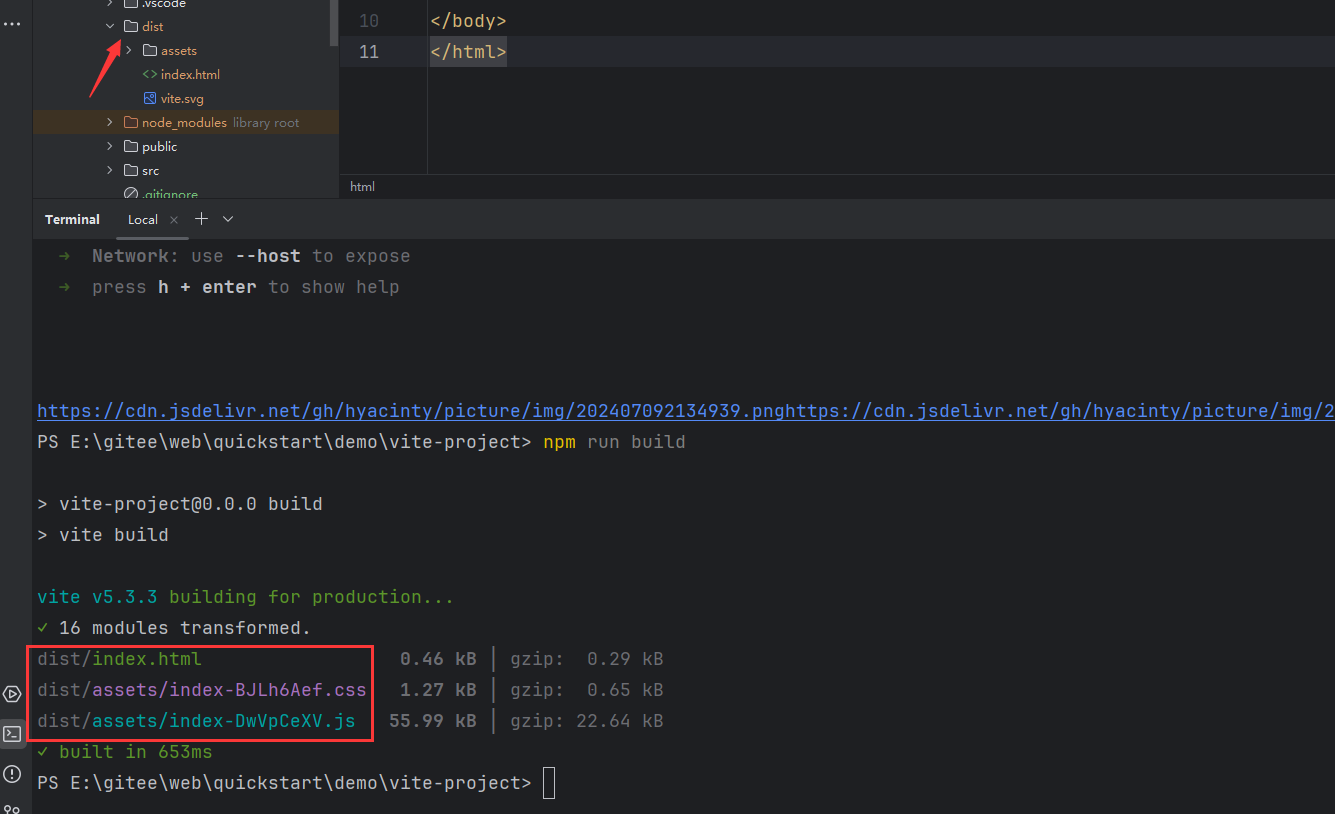Click 'vite v5.3.3 building for production...' line
This screenshot has width=1335, height=814.
[x=245, y=597]
